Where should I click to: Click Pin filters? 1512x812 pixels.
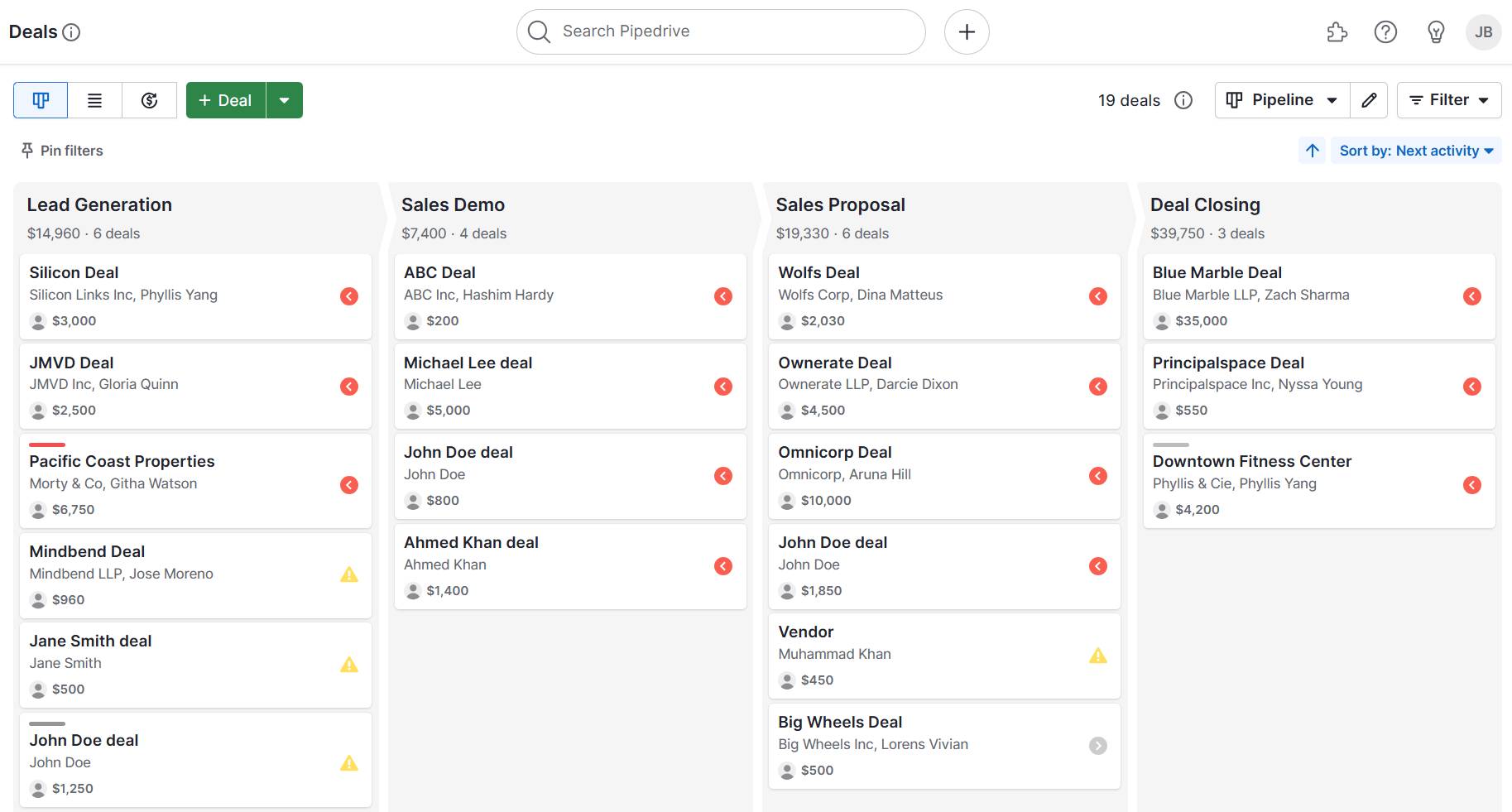tap(60, 151)
